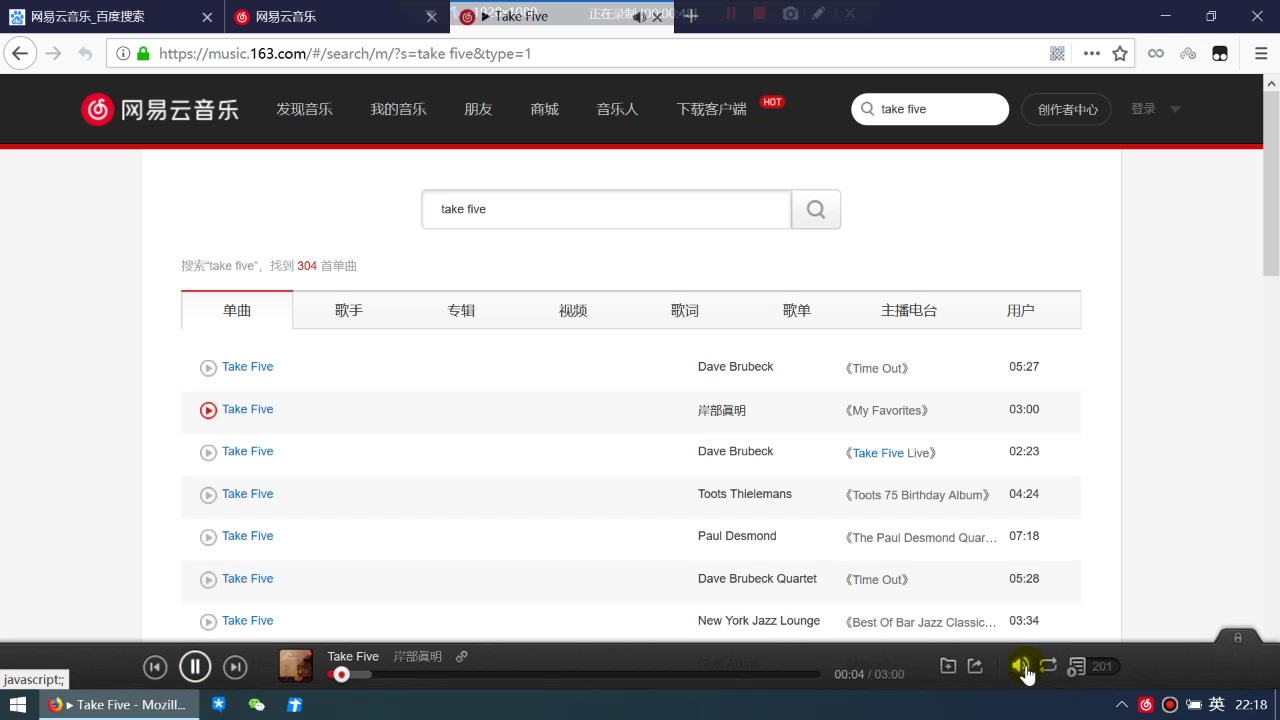Switch to the 主播电台 tab
1280x720 pixels.
pyautogui.click(x=909, y=310)
